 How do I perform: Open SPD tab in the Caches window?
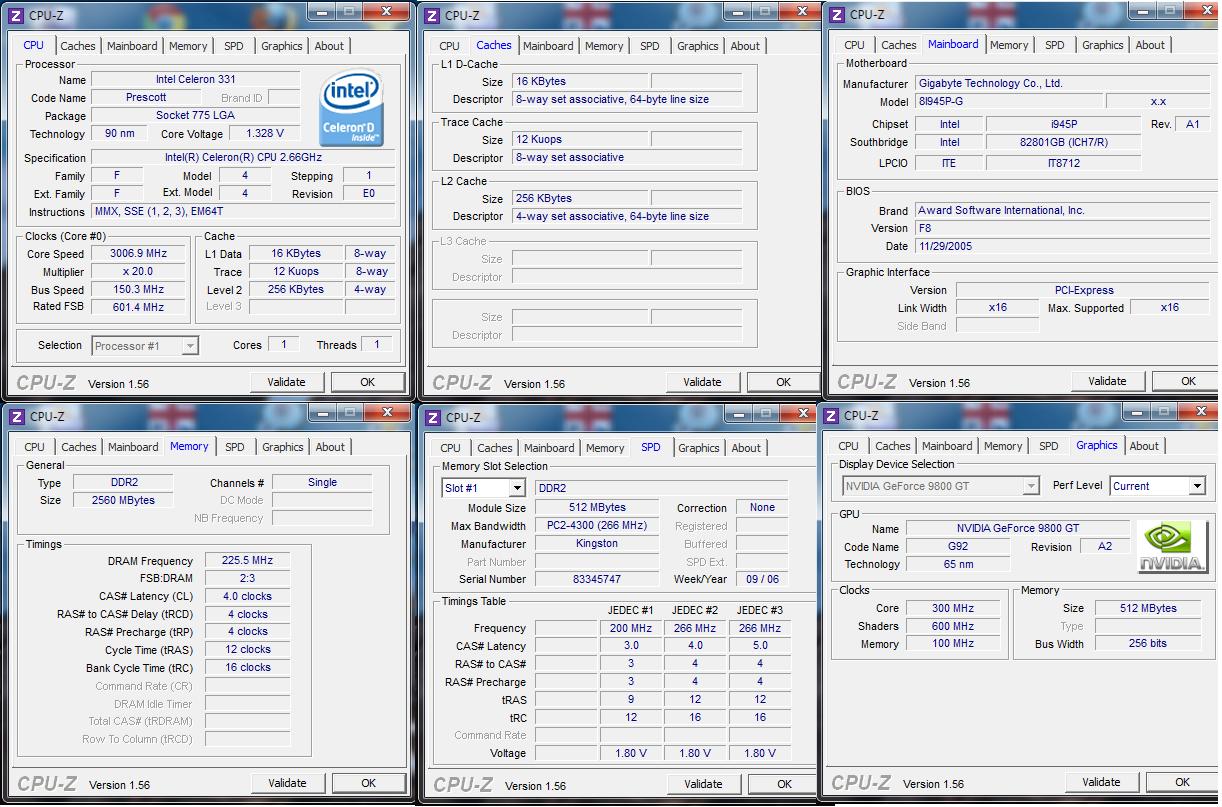[x=650, y=46]
